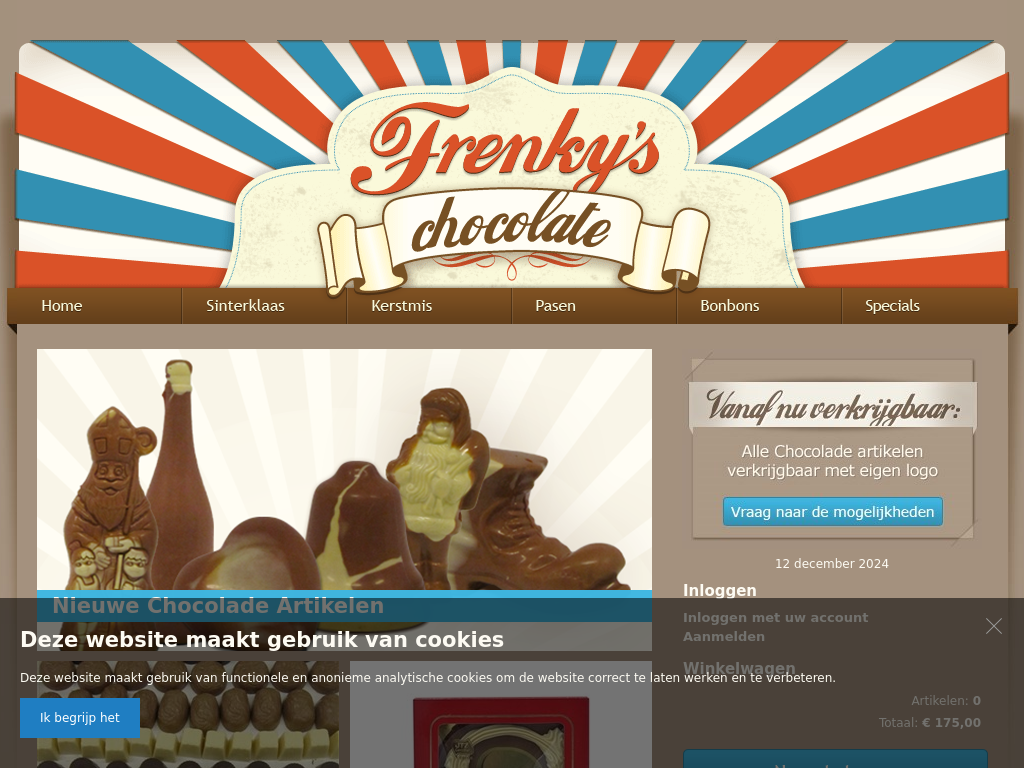Image resolution: width=1024 pixels, height=768 pixels.
Task: Click the Winkelwagen heading
Action: [x=739, y=668]
